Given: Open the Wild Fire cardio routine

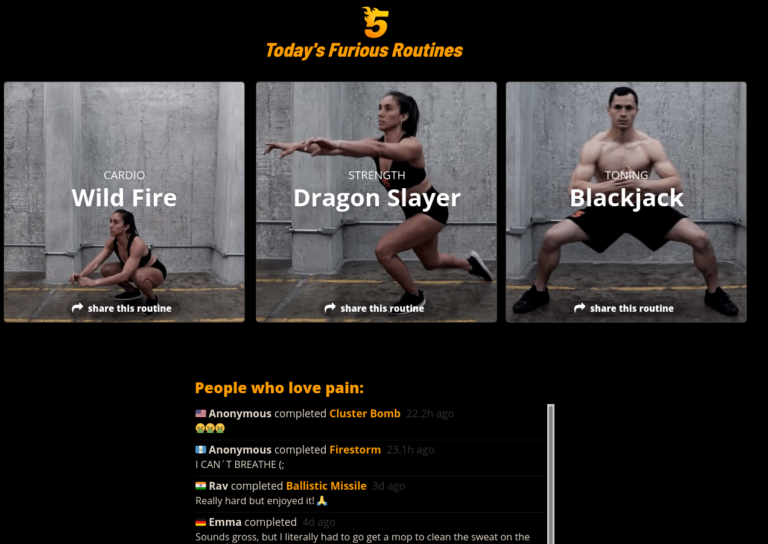Looking at the screenshot, I should (x=124, y=202).
